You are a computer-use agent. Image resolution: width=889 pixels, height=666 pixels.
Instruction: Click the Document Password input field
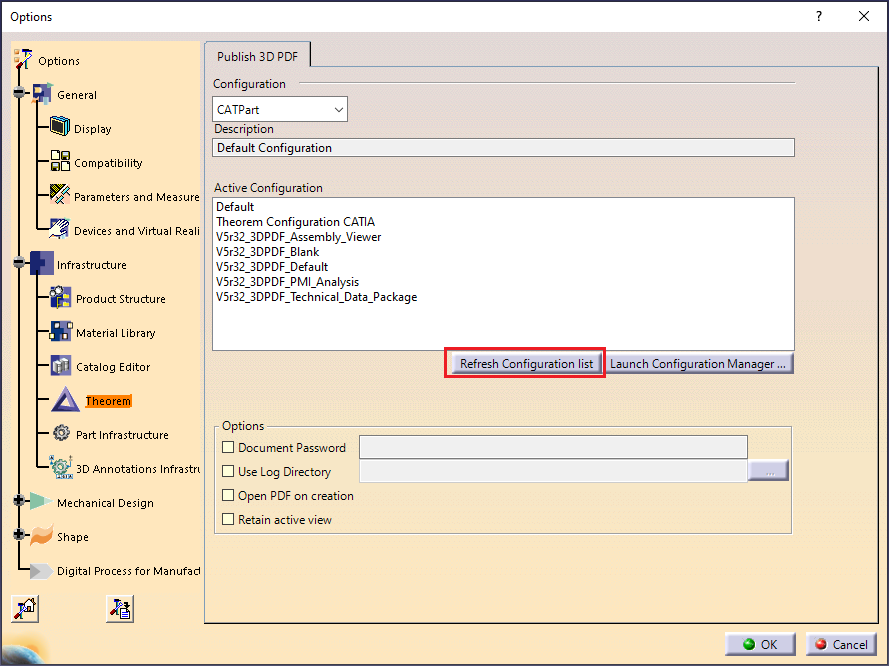[x=553, y=447]
